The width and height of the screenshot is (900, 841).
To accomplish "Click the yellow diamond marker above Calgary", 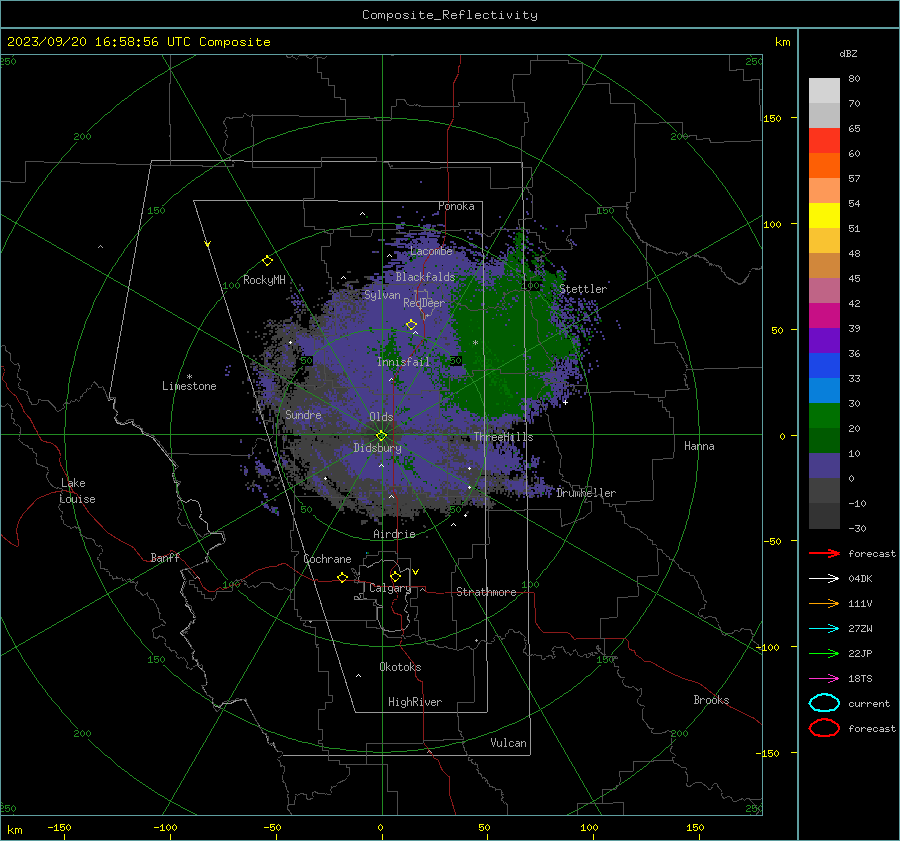I will tap(395, 576).
